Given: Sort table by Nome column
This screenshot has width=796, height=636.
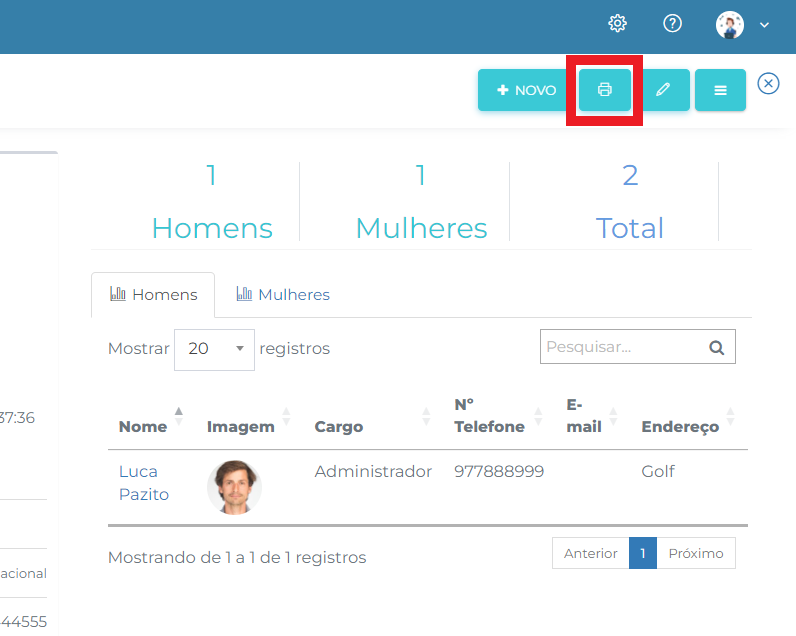Looking at the screenshot, I should 143,426.
